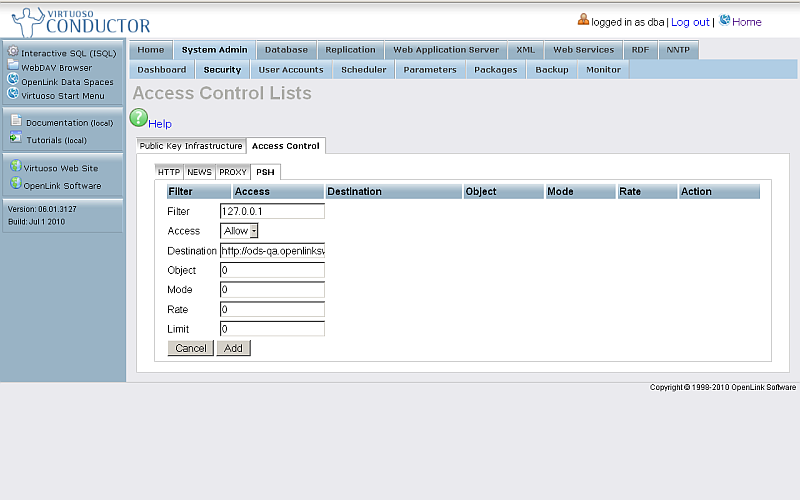Open the NEWS access list tab
Image resolution: width=800 pixels, height=500 pixels.
tap(199, 172)
